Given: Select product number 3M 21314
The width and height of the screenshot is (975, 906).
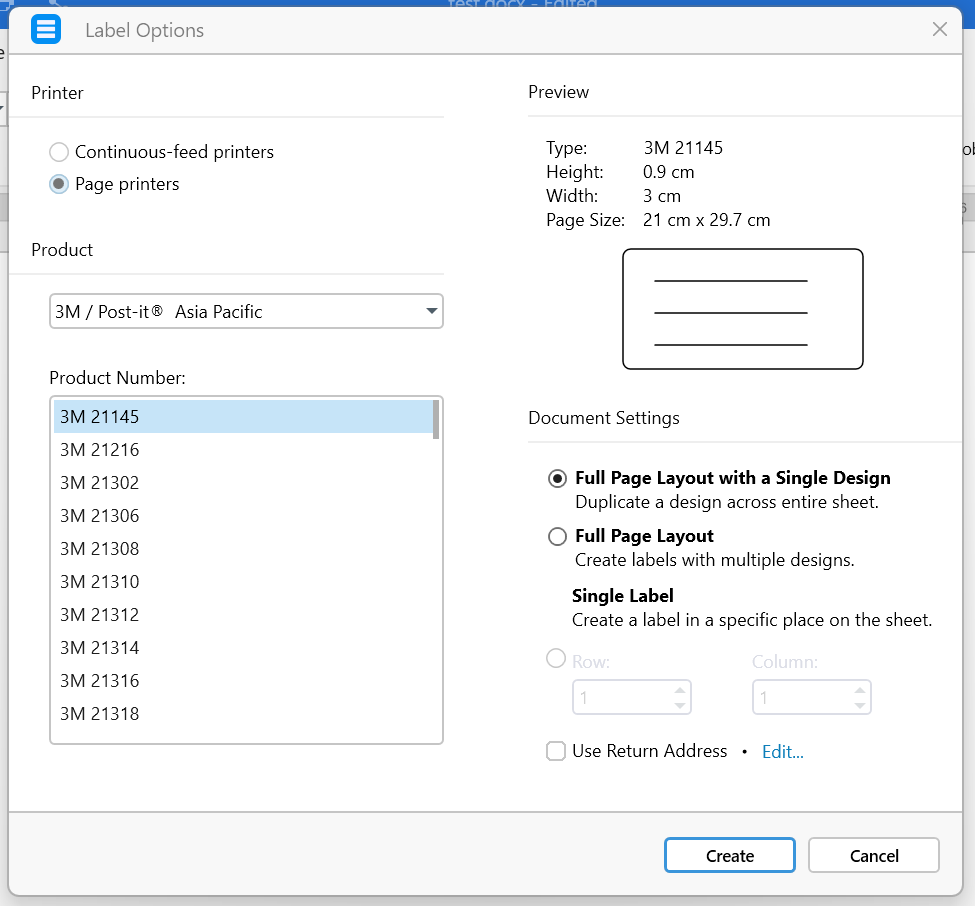Looking at the screenshot, I should click(243, 647).
